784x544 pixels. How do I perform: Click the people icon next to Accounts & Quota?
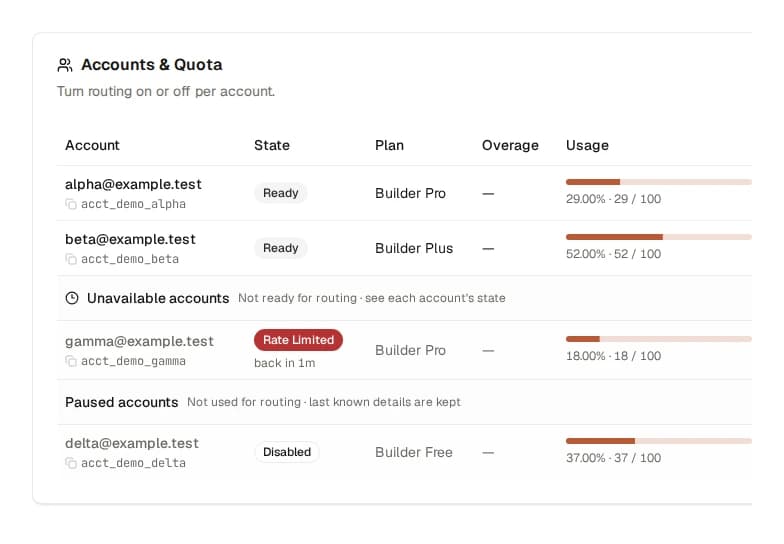point(65,65)
